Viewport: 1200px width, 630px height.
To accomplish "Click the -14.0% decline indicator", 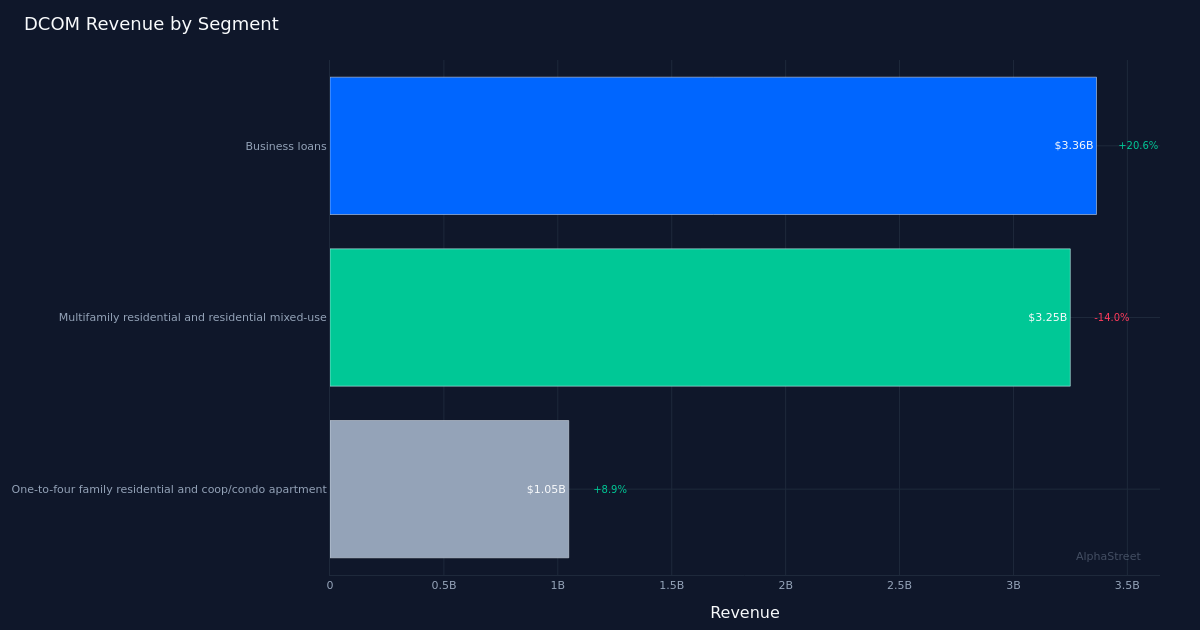I will pyautogui.click(x=1110, y=317).
